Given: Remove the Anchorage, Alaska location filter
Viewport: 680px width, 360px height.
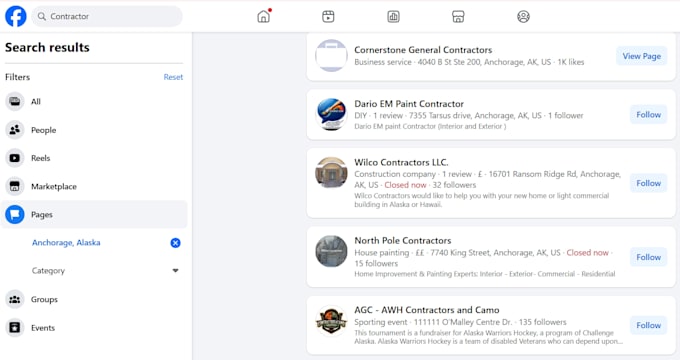Looking at the screenshot, I should tap(175, 243).
